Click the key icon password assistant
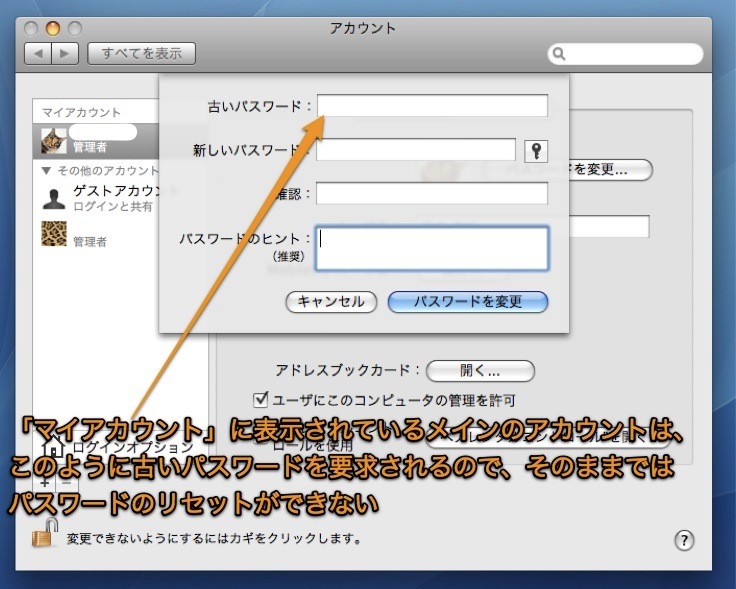 coord(537,150)
